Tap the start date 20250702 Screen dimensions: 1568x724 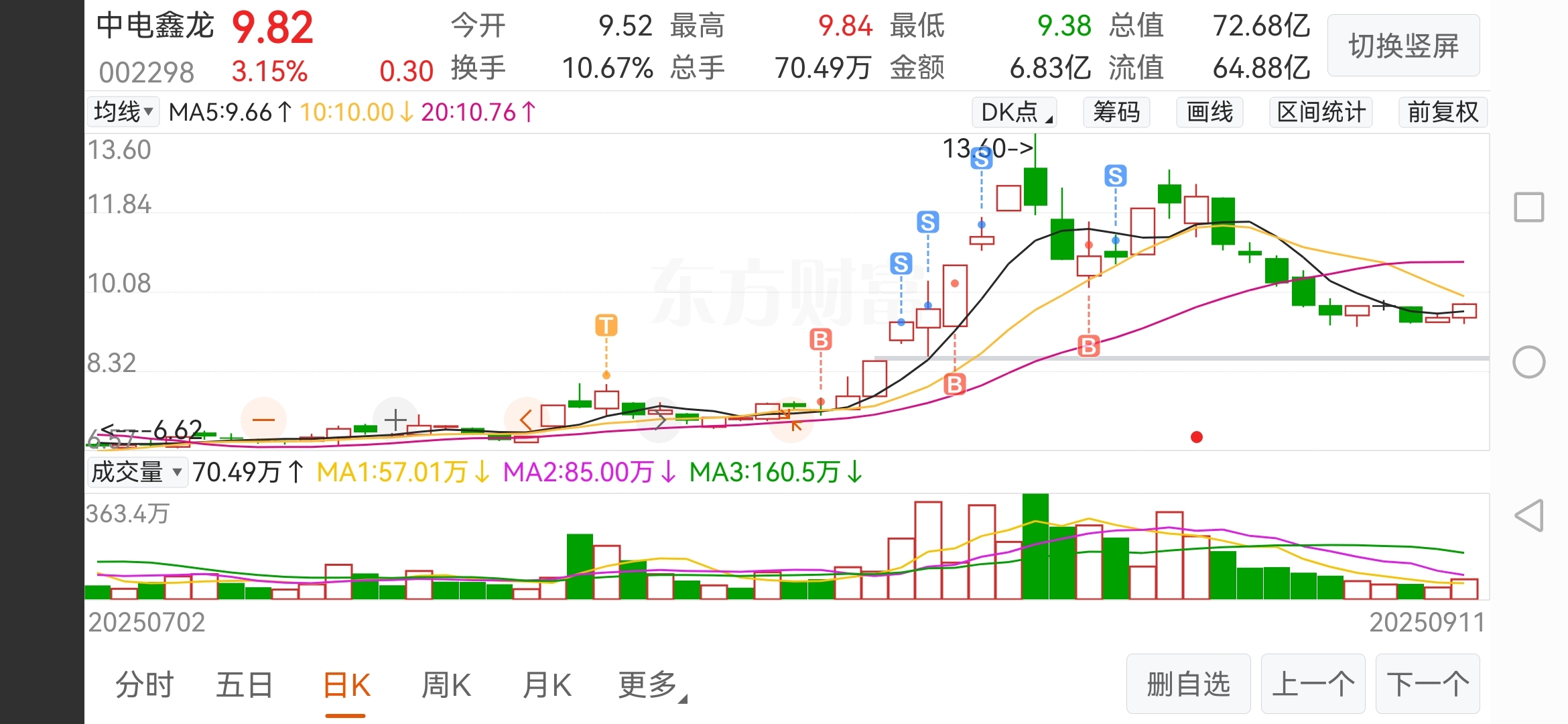click(147, 622)
